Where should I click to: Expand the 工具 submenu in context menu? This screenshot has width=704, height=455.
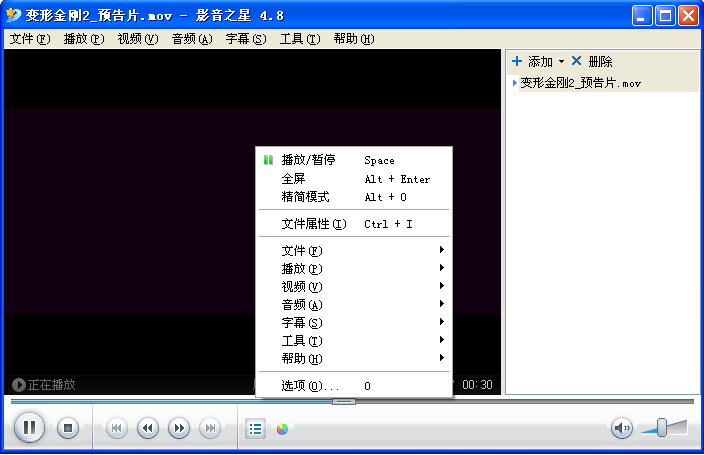pos(302,341)
